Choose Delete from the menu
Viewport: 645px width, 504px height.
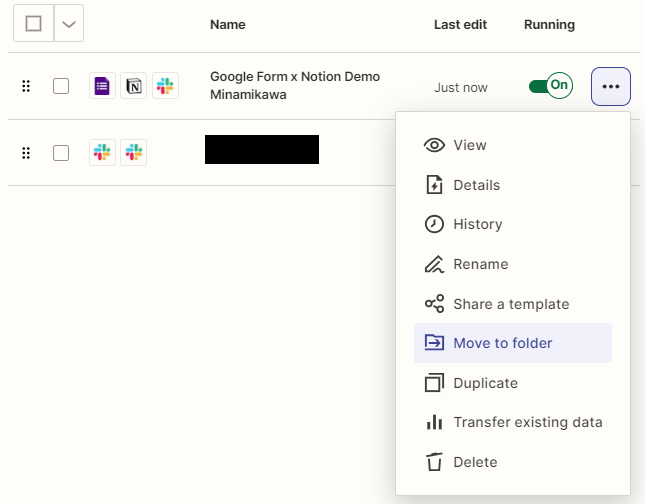coord(513,462)
